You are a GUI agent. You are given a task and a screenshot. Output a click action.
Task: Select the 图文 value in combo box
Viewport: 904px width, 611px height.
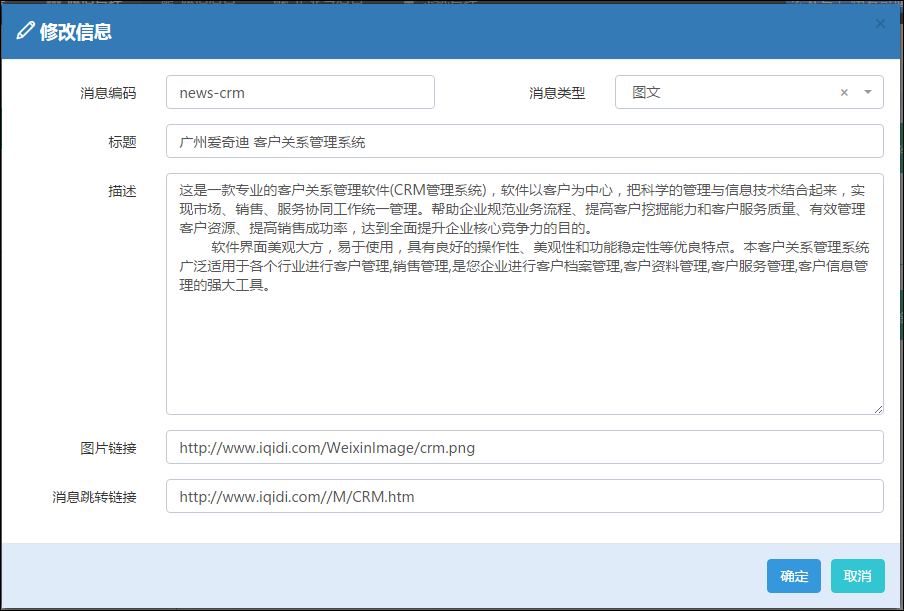pyautogui.click(x=646, y=92)
